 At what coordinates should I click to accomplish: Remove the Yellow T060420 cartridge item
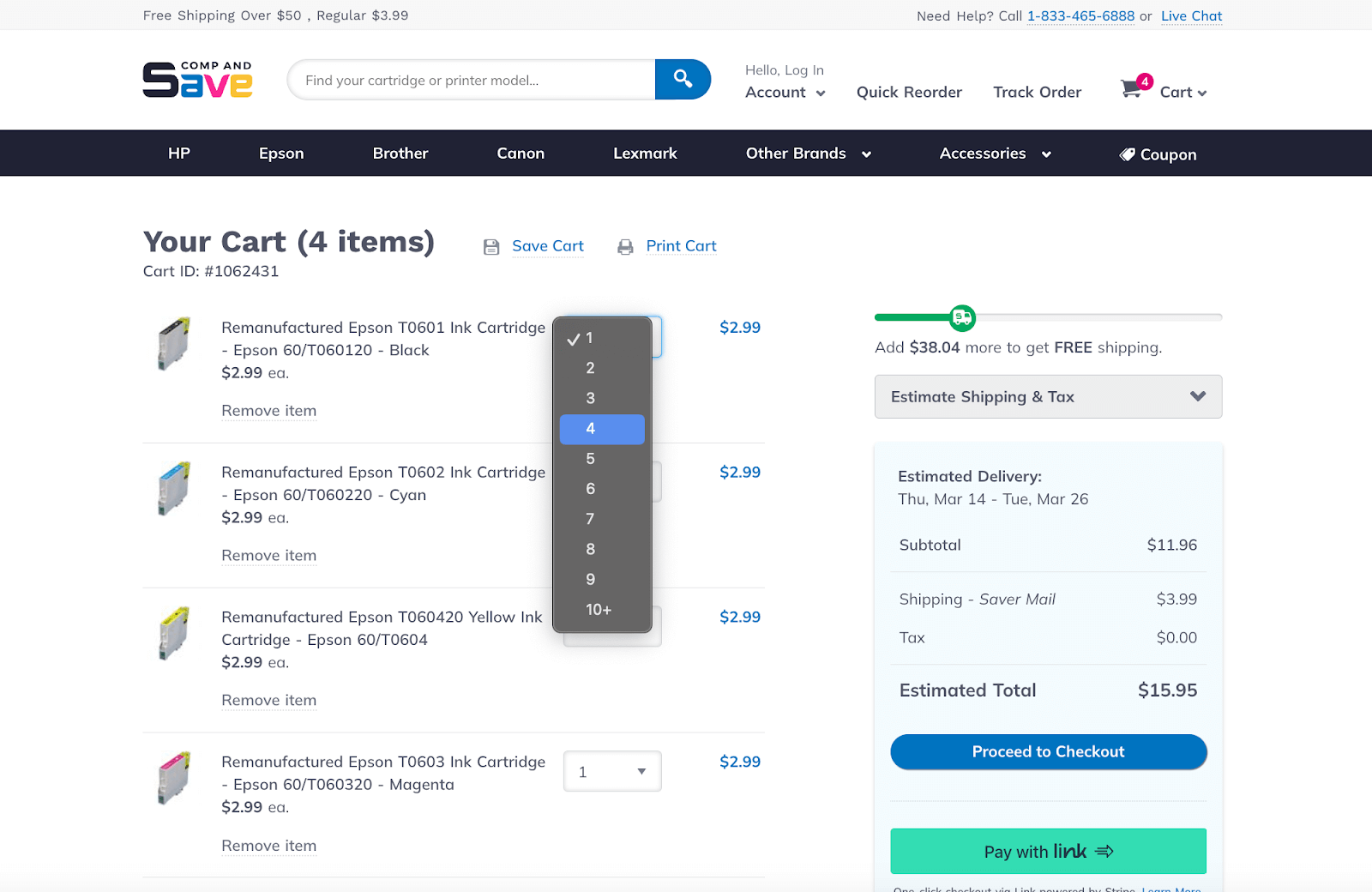[268, 701]
